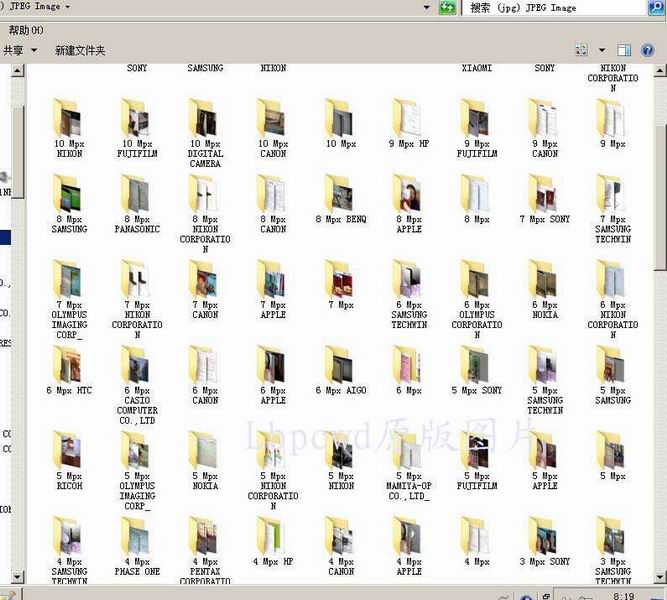Click the file list vertical scrollbar thumb
The width and height of the screenshot is (667, 600).
(660, 198)
